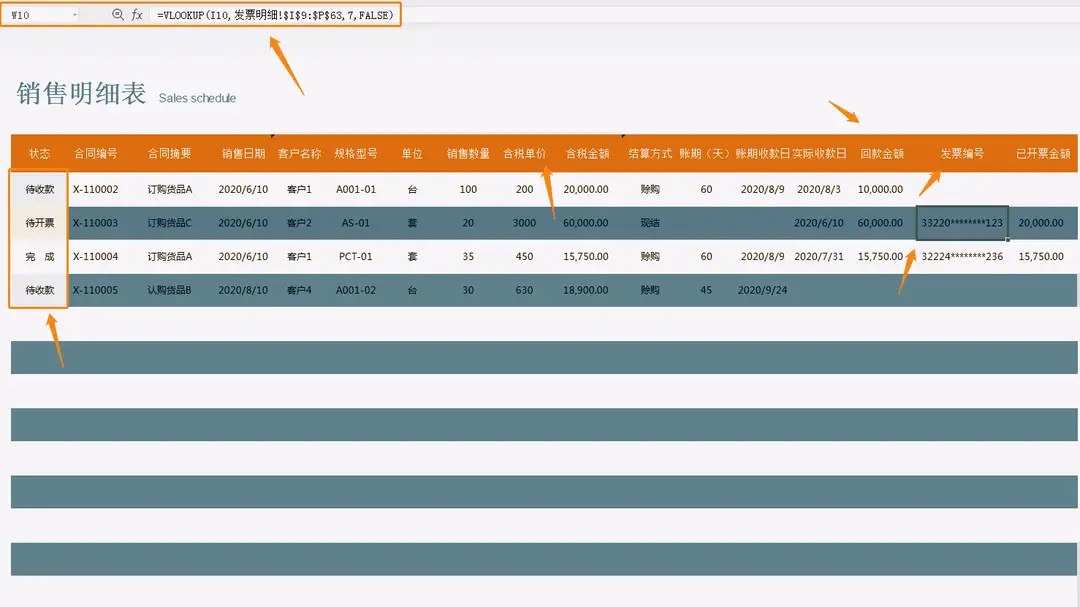
Task: Click the model cell A001-02
Action: pyautogui.click(x=356, y=290)
